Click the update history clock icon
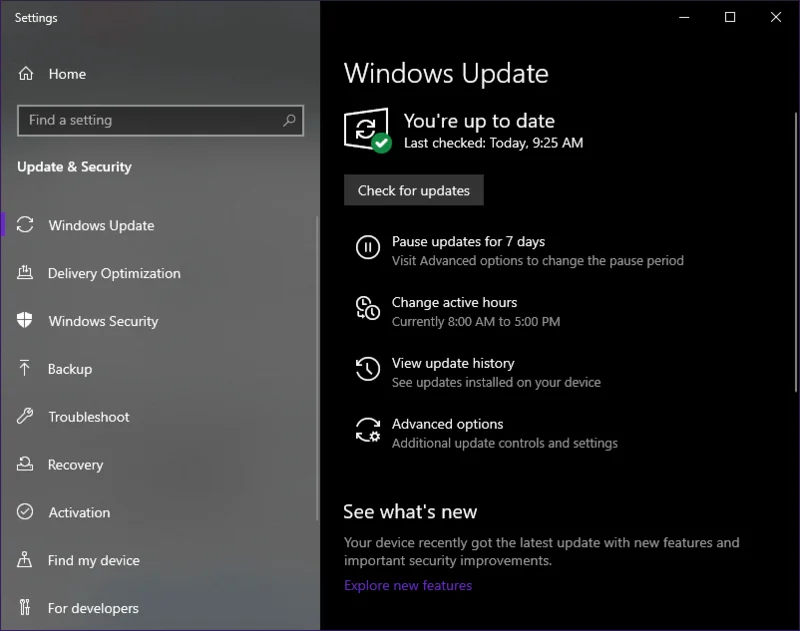Viewport: 800px width, 631px height. click(x=367, y=369)
